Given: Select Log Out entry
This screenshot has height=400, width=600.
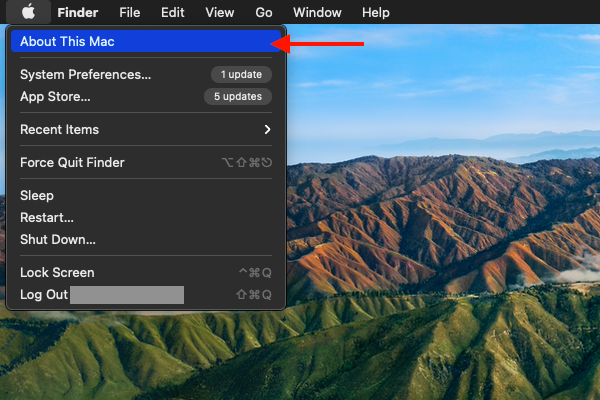Looking at the screenshot, I should tap(146, 295).
